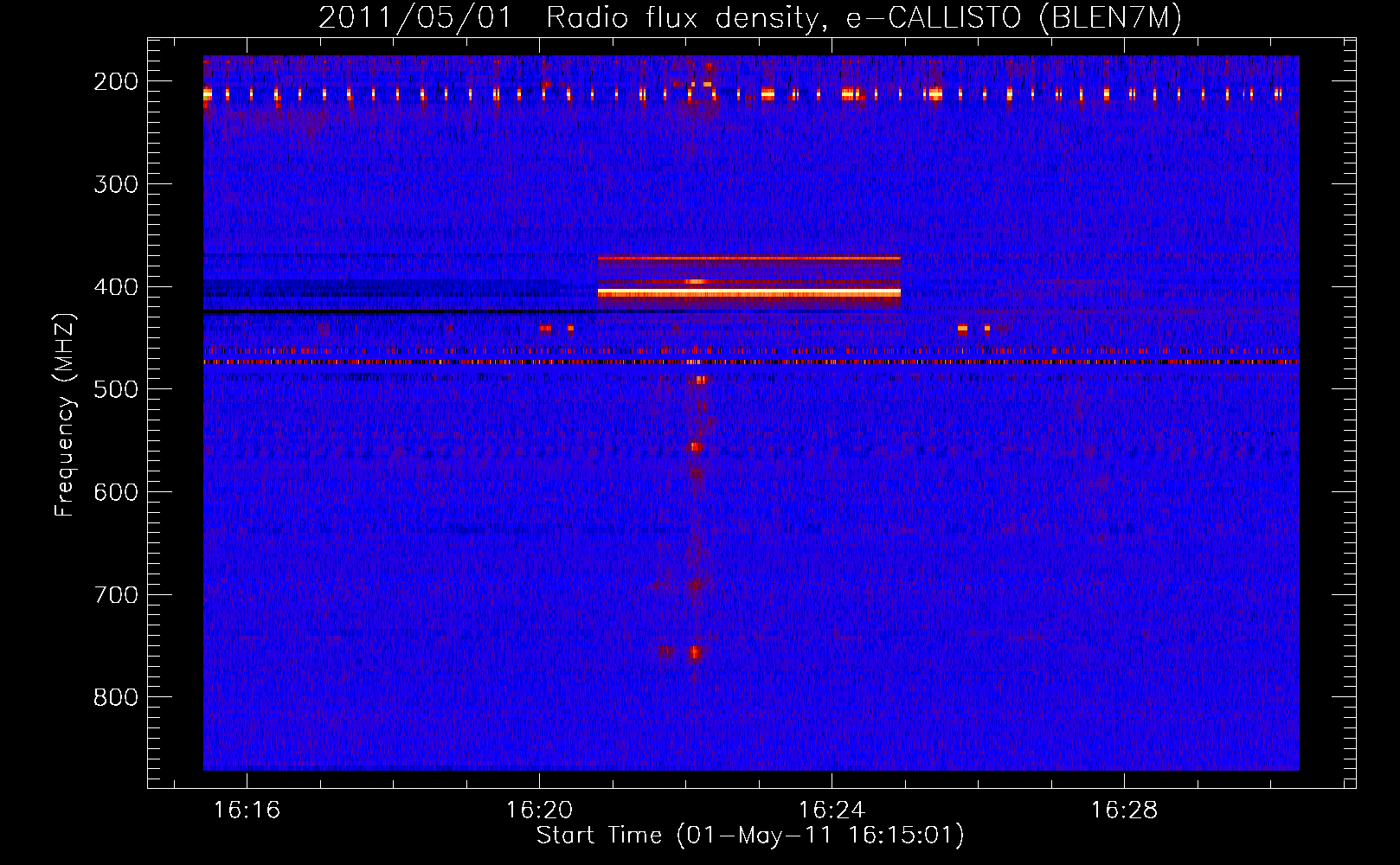
Task: Click the thin red emission line near 370 MHz
Action: 749,258
